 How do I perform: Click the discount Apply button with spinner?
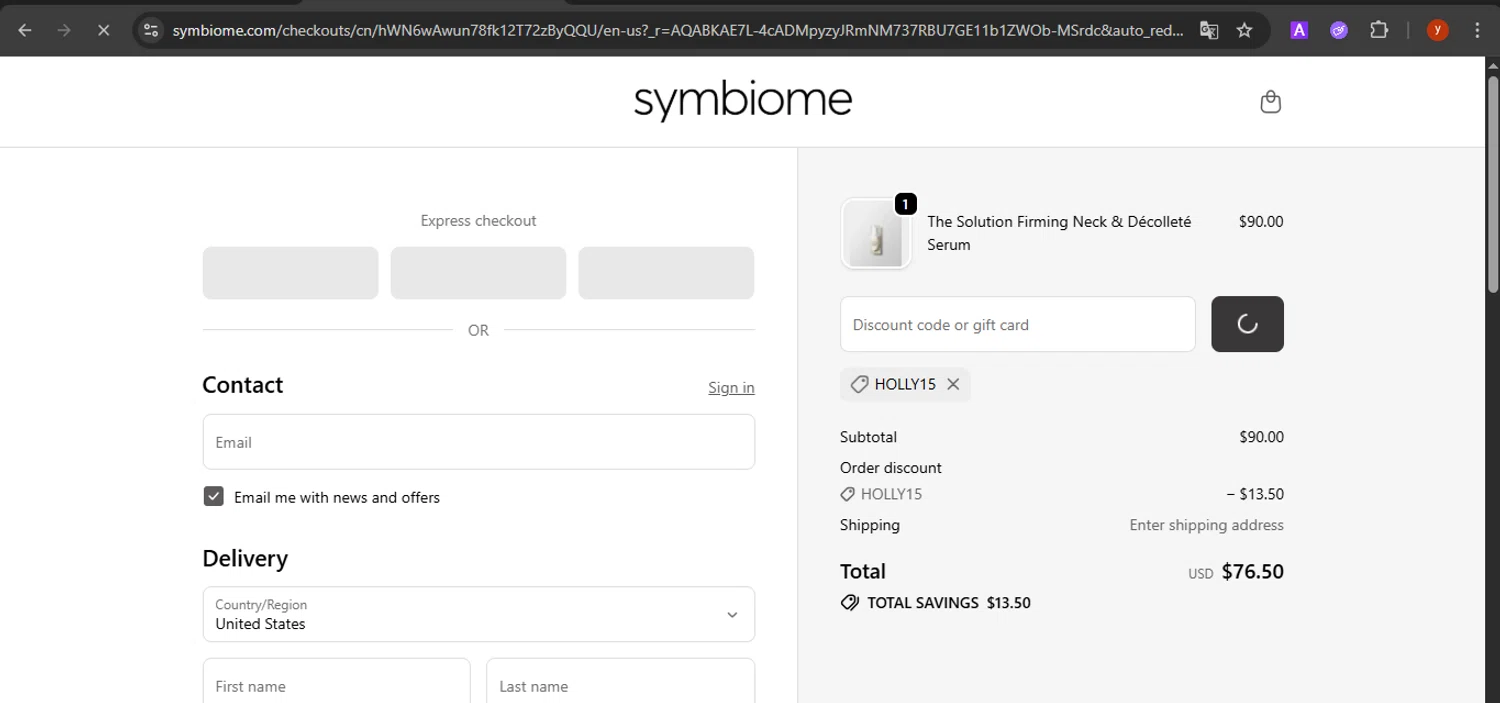(1247, 324)
